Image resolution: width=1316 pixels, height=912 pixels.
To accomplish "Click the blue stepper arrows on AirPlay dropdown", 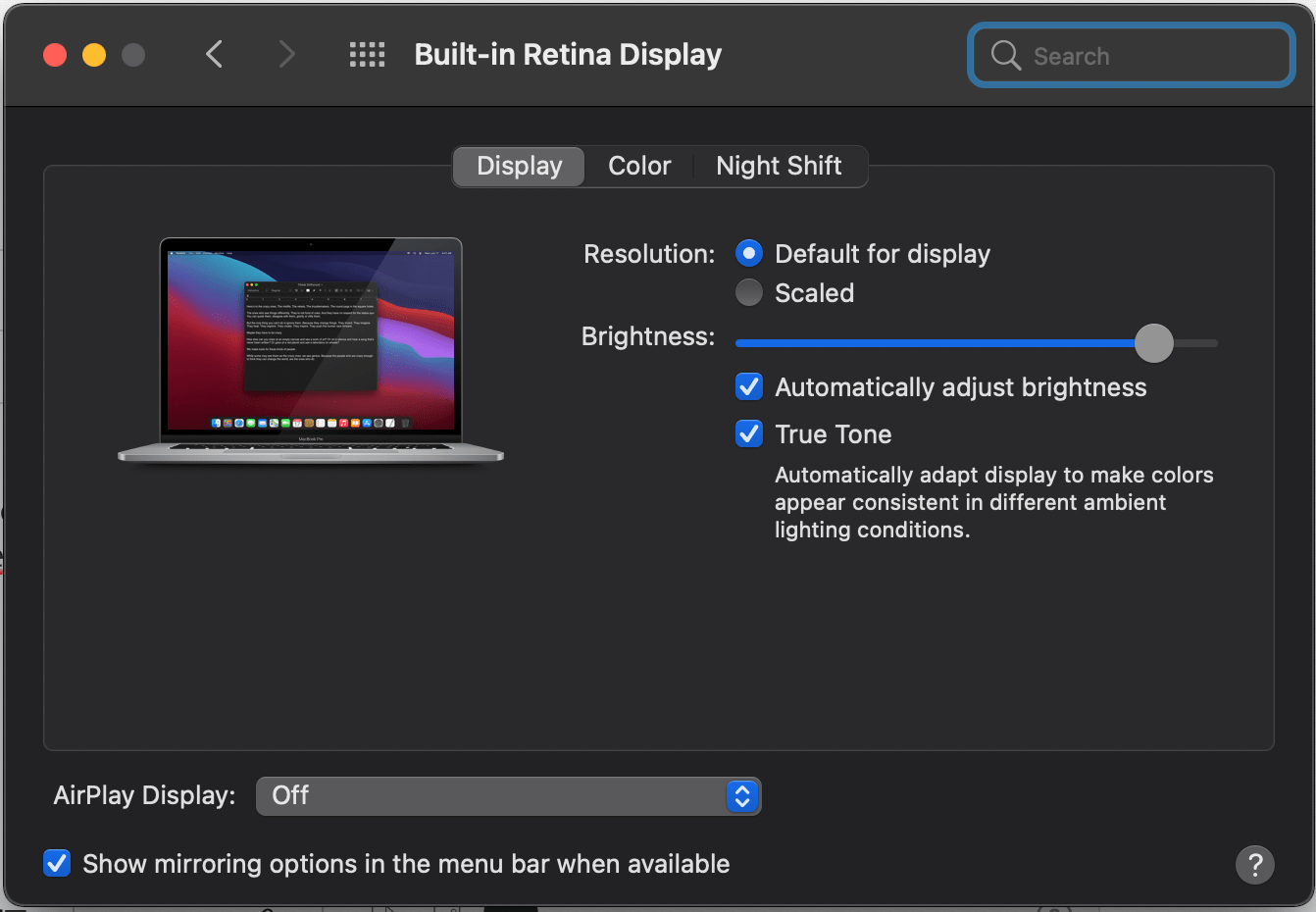I will (x=742, y=796).
